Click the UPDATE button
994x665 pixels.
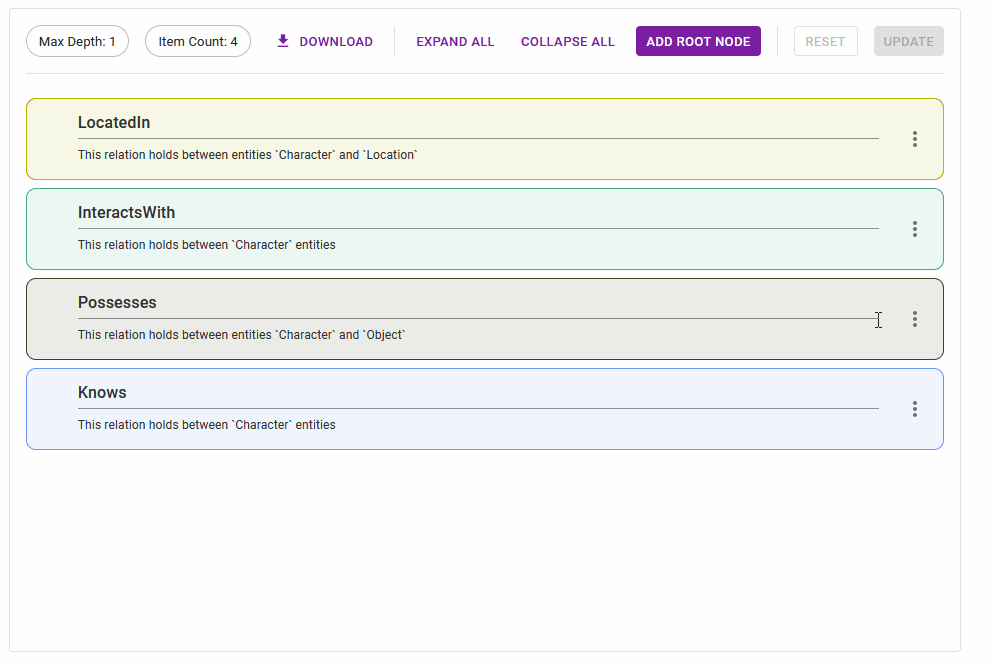[x=908, y=41]
